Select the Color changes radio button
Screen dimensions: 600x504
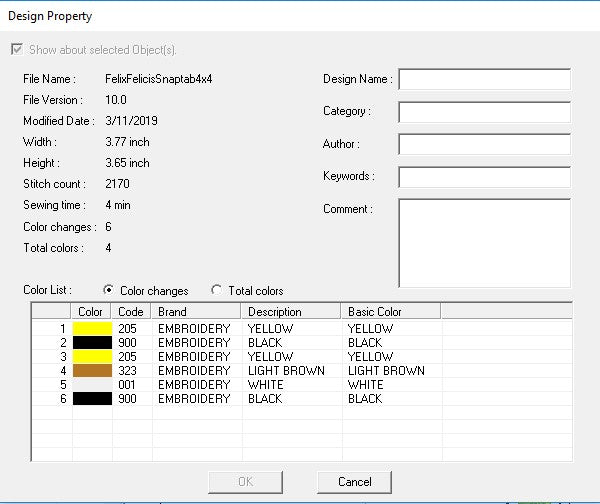click(108, 291)
